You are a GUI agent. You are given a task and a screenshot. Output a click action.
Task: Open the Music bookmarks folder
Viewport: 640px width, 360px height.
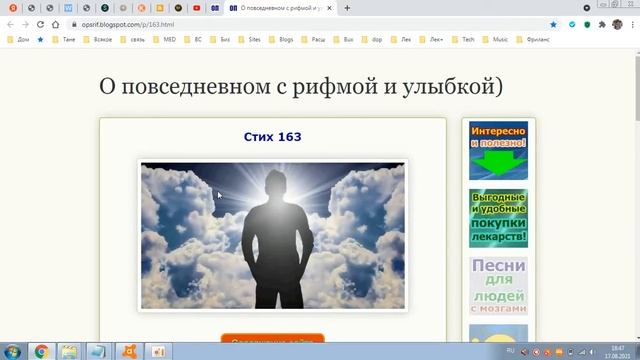tap(495, 40)
